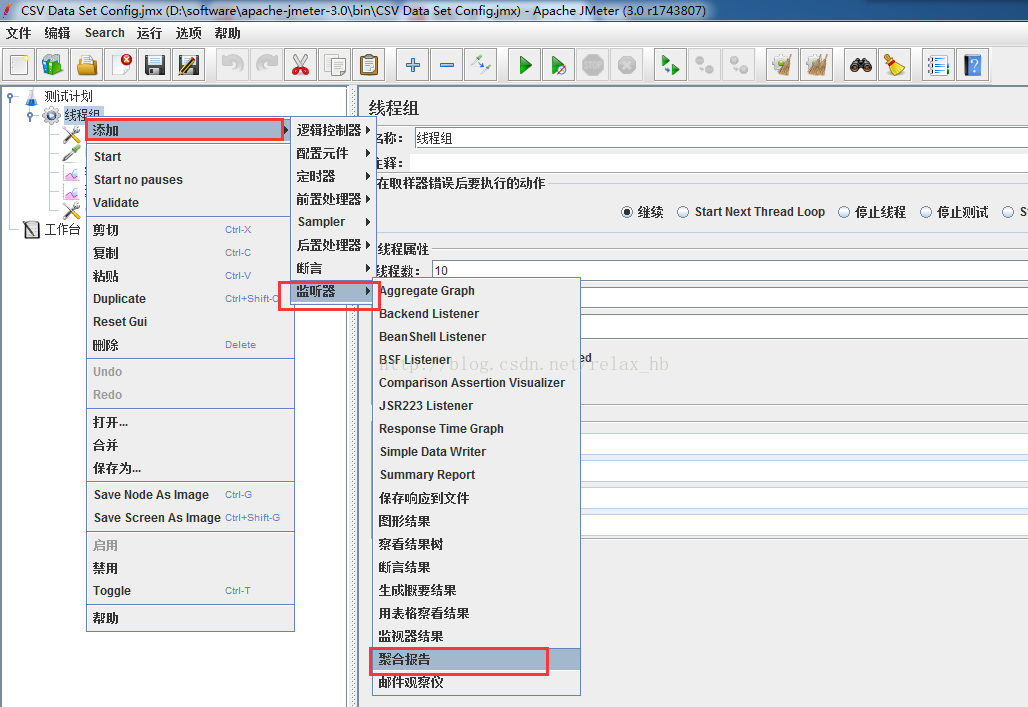Click the 名称 input field
Image resolution: width=1028 pixels, height=707 pixels.
[x=721, y=138]
